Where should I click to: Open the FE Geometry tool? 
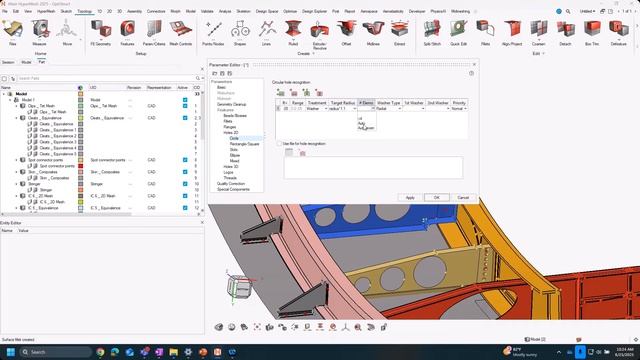pos(101,33)
